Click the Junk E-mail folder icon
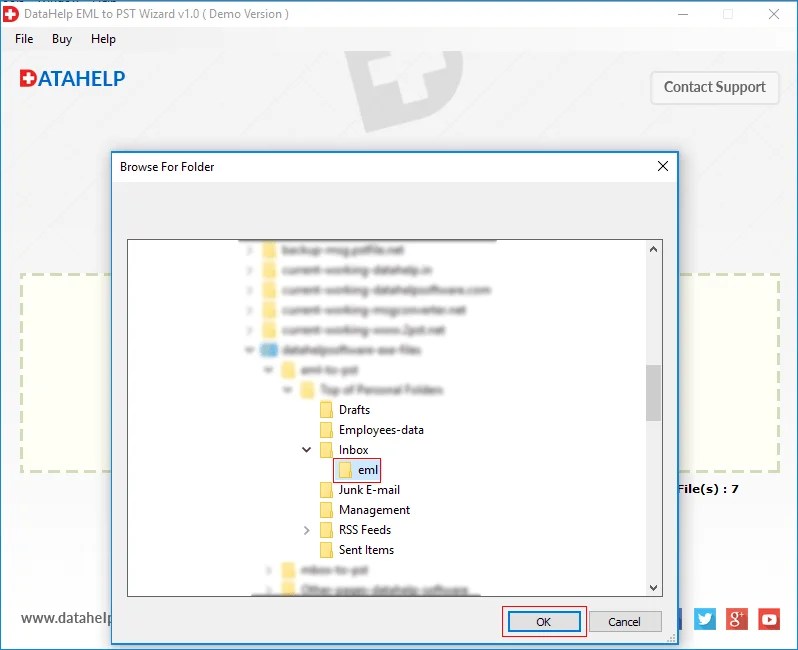The image size is (798, 650). [326, 490]
